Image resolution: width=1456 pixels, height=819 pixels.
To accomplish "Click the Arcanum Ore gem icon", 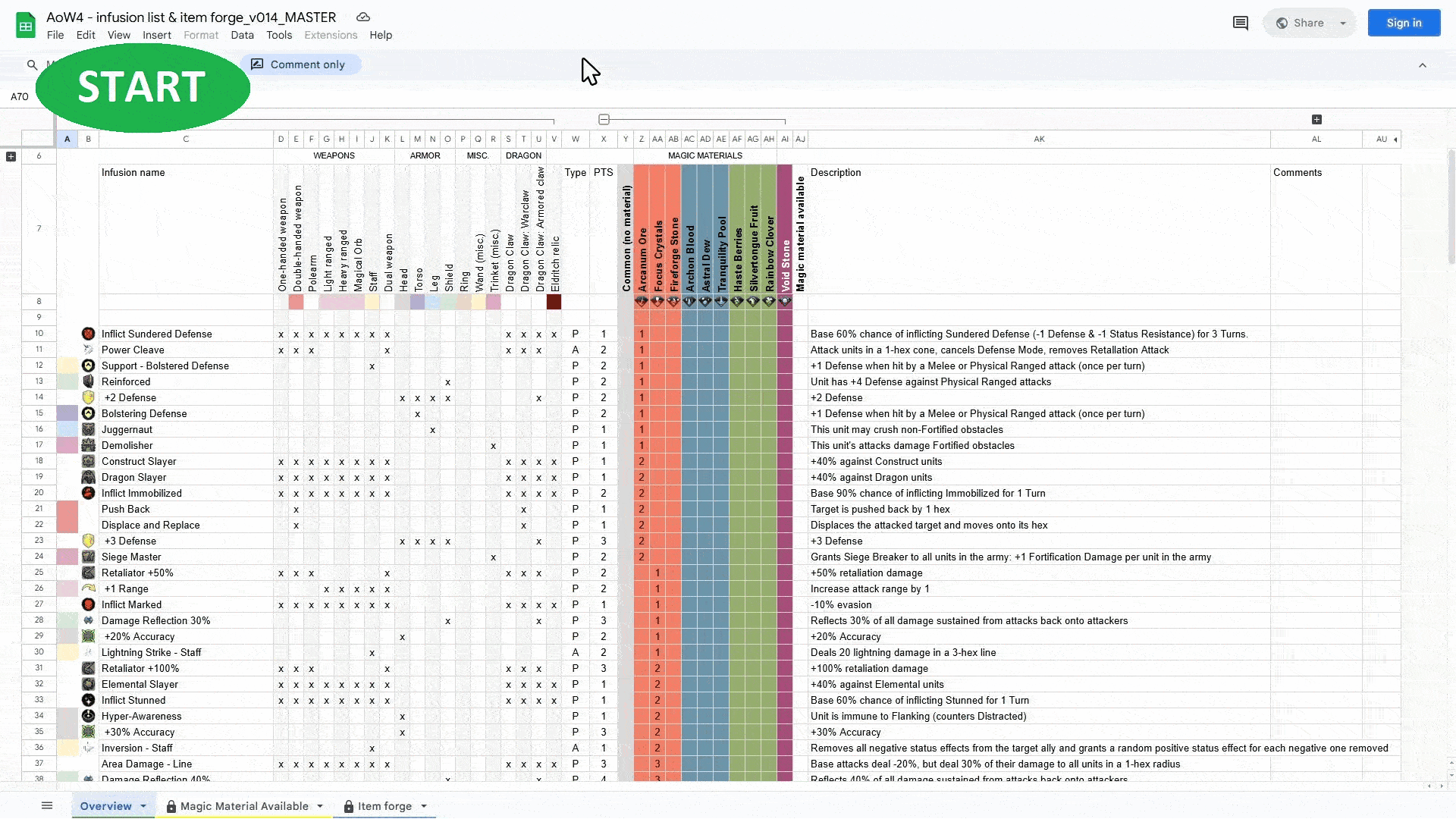I will (642, 301).
